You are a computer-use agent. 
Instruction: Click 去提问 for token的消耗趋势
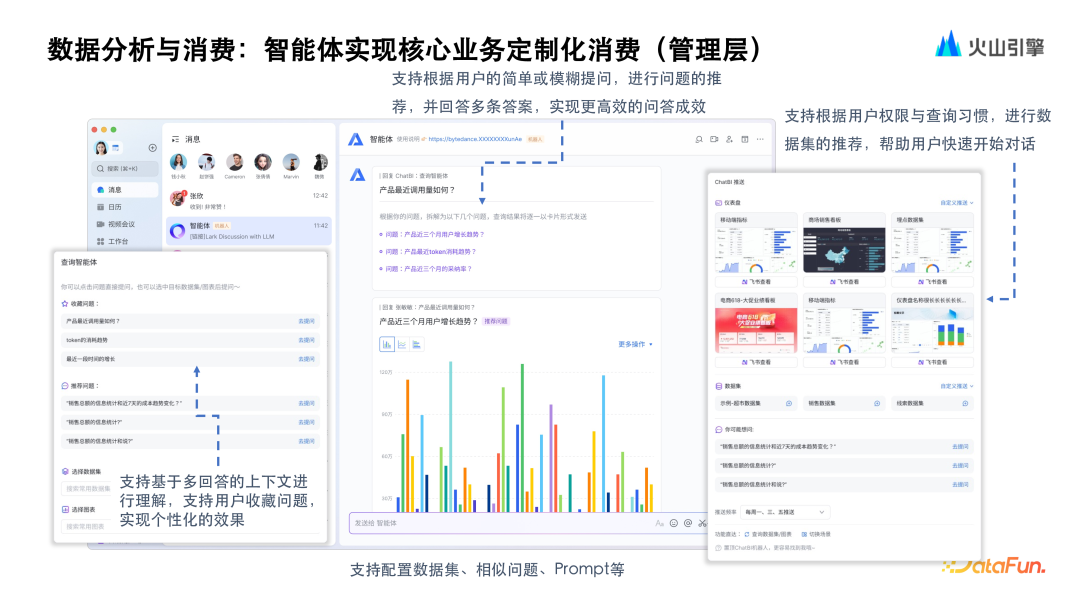click(x=307, y=340)
